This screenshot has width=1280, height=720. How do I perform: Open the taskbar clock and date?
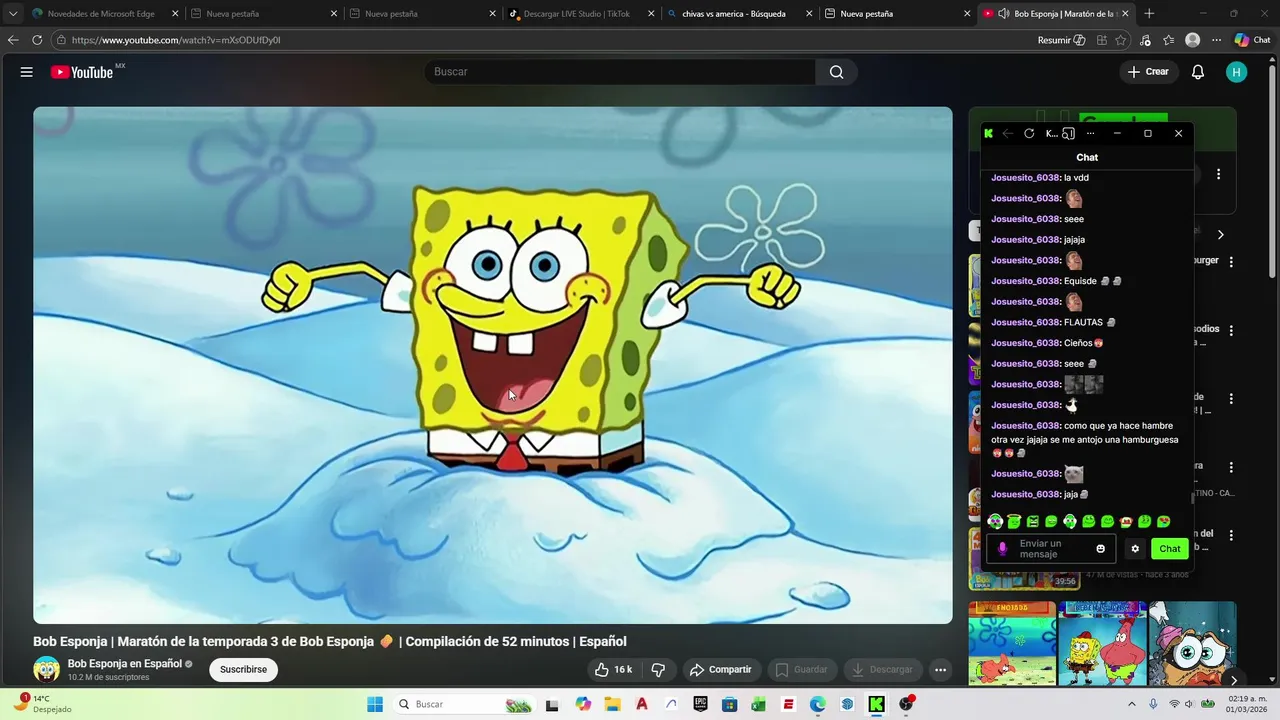(x=1247, y=704)
